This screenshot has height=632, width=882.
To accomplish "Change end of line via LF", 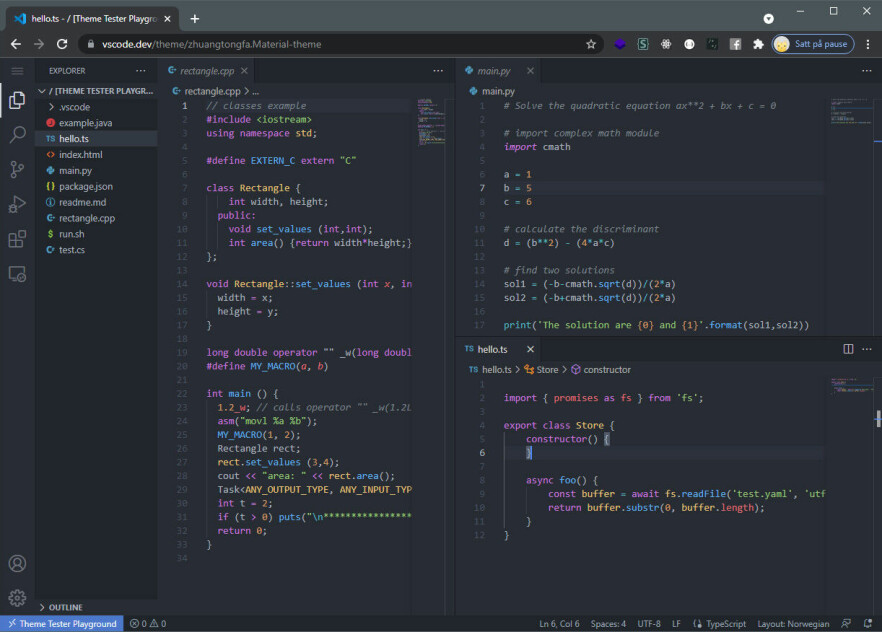I will pyautogui.click(x=676, y=624).
